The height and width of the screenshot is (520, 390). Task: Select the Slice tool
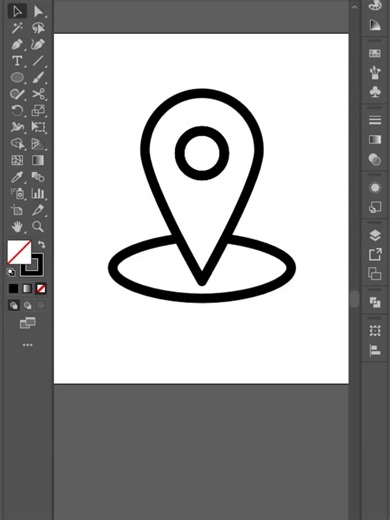tap(38, 210)
